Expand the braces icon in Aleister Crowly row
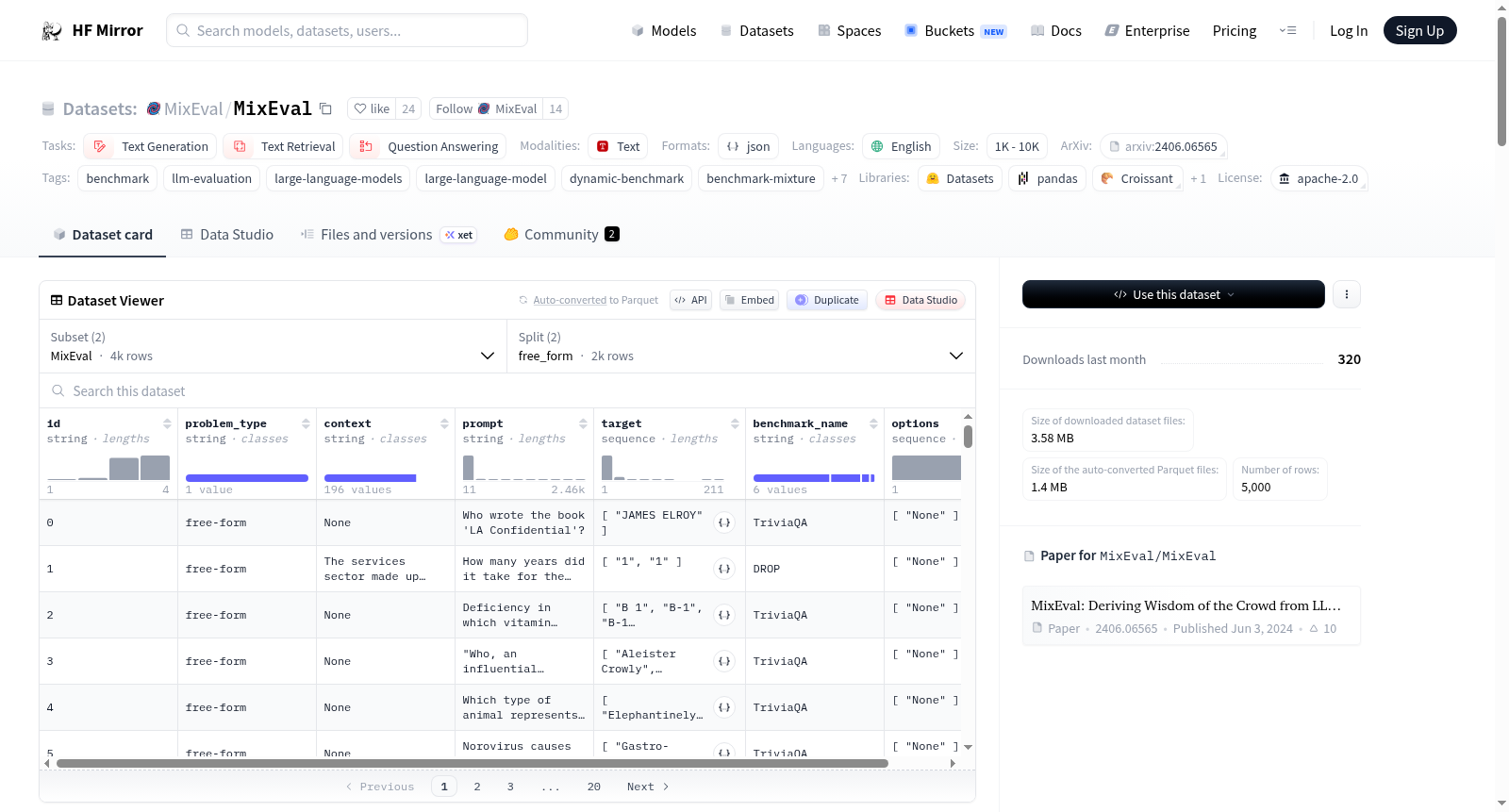Image resolution: width=1509 pixels, height=812 pixels. 724,661
